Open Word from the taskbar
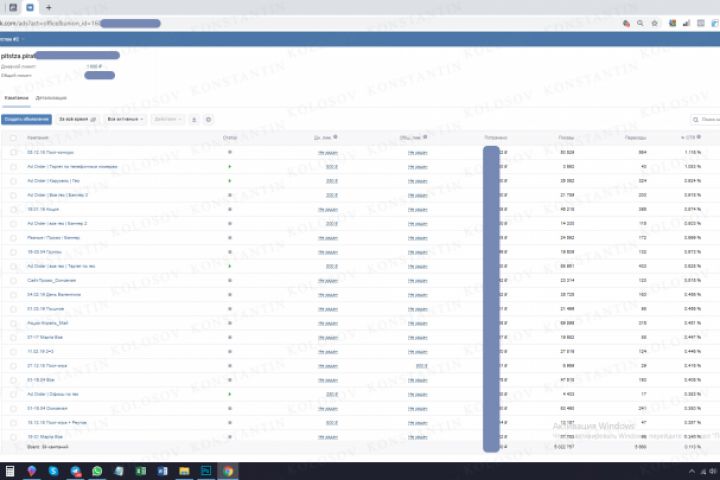The width and height of the screenshot is (720, 480). 163,471
